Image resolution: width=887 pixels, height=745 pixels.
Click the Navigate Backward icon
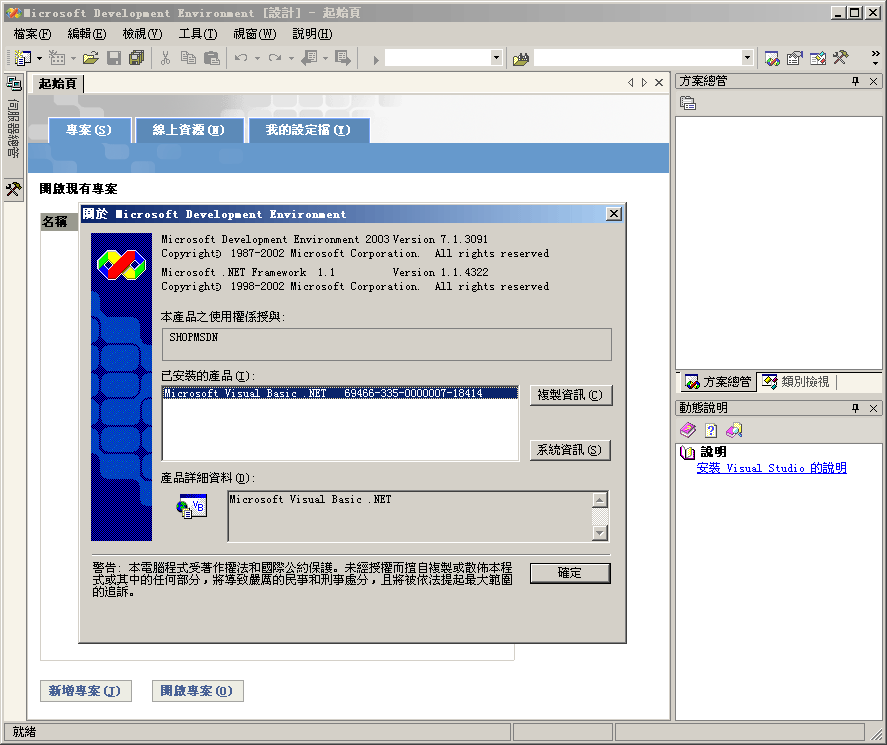309,58
